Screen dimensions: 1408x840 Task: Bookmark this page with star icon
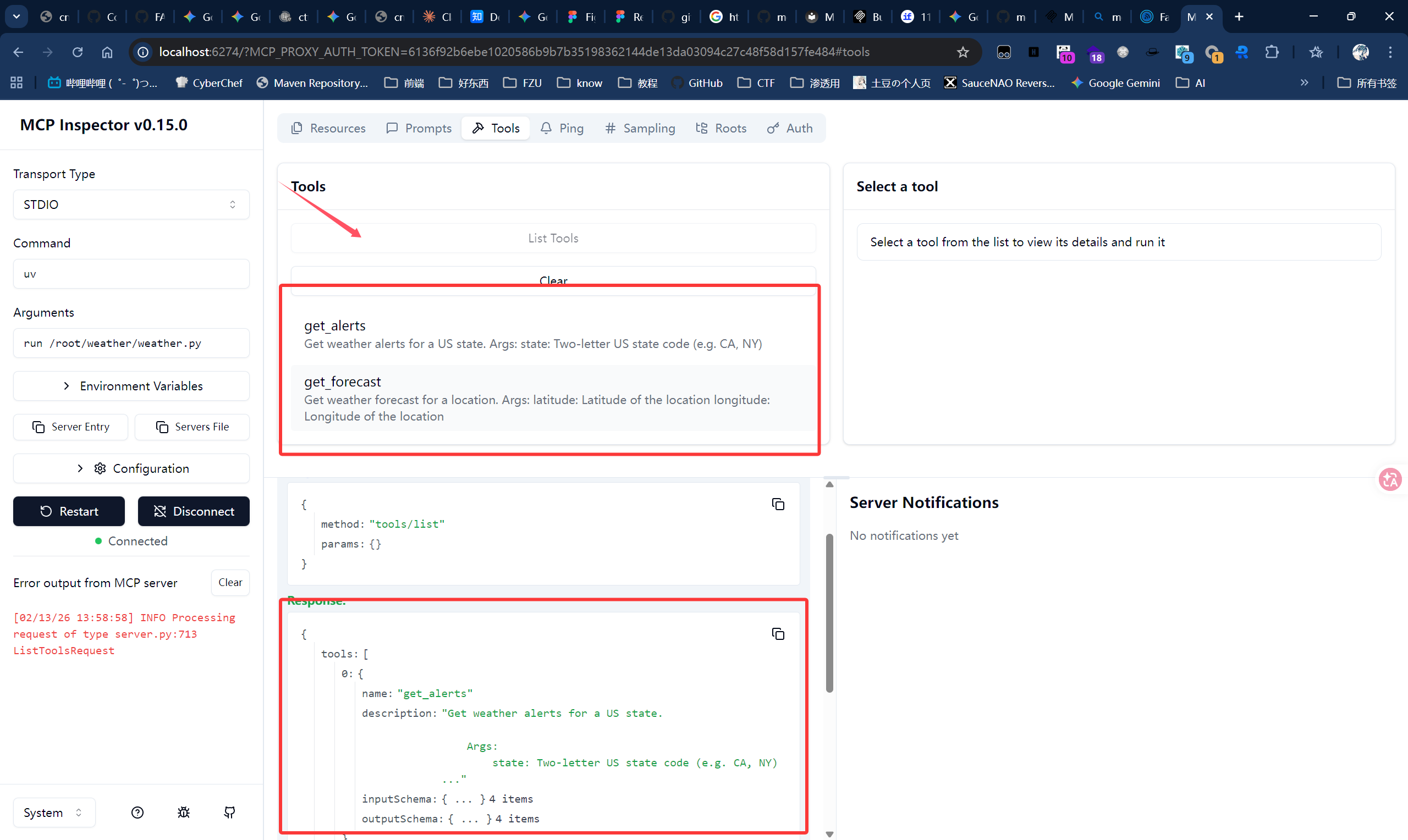[963, 52]
